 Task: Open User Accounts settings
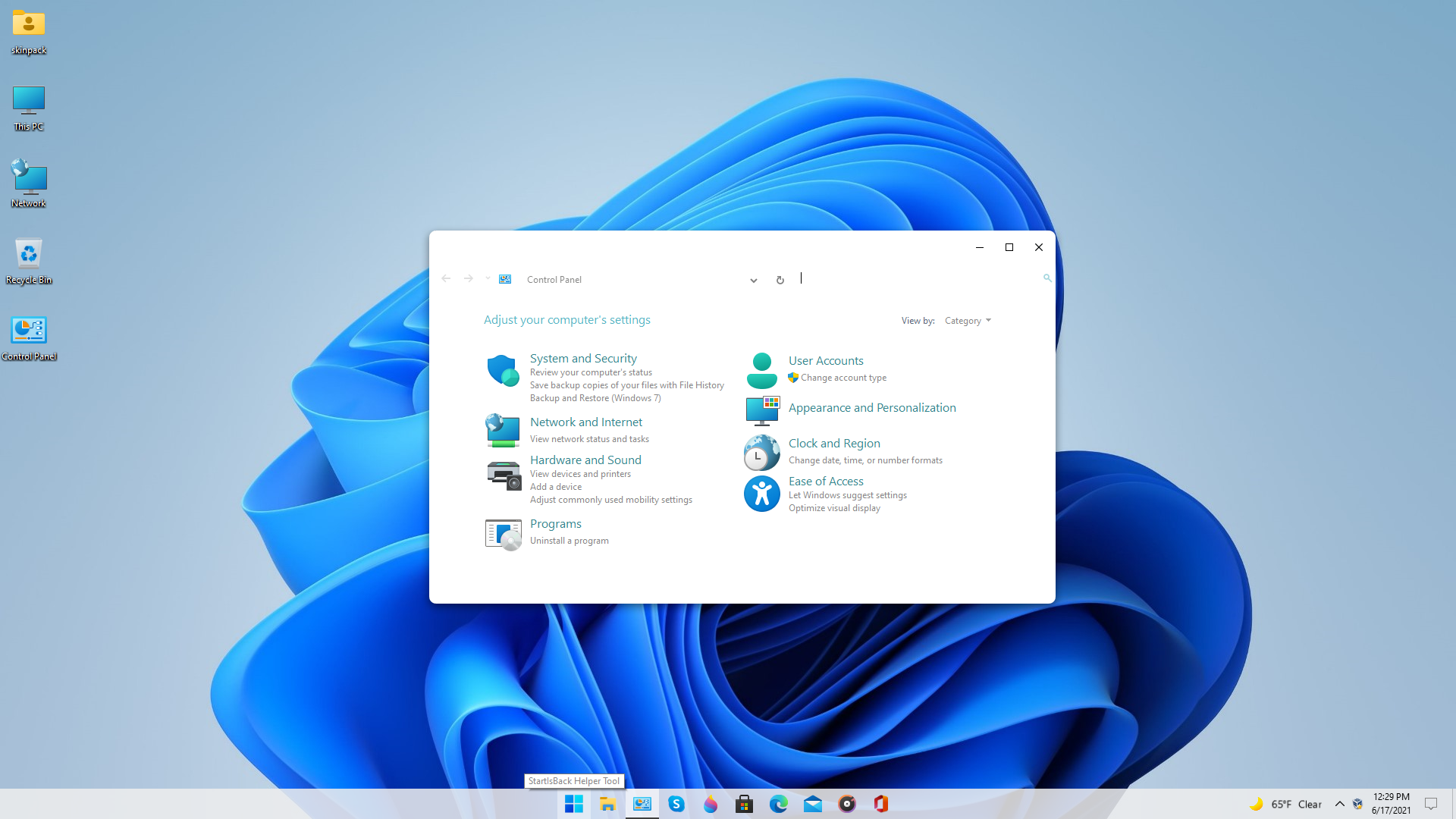(x=826, y=360)
